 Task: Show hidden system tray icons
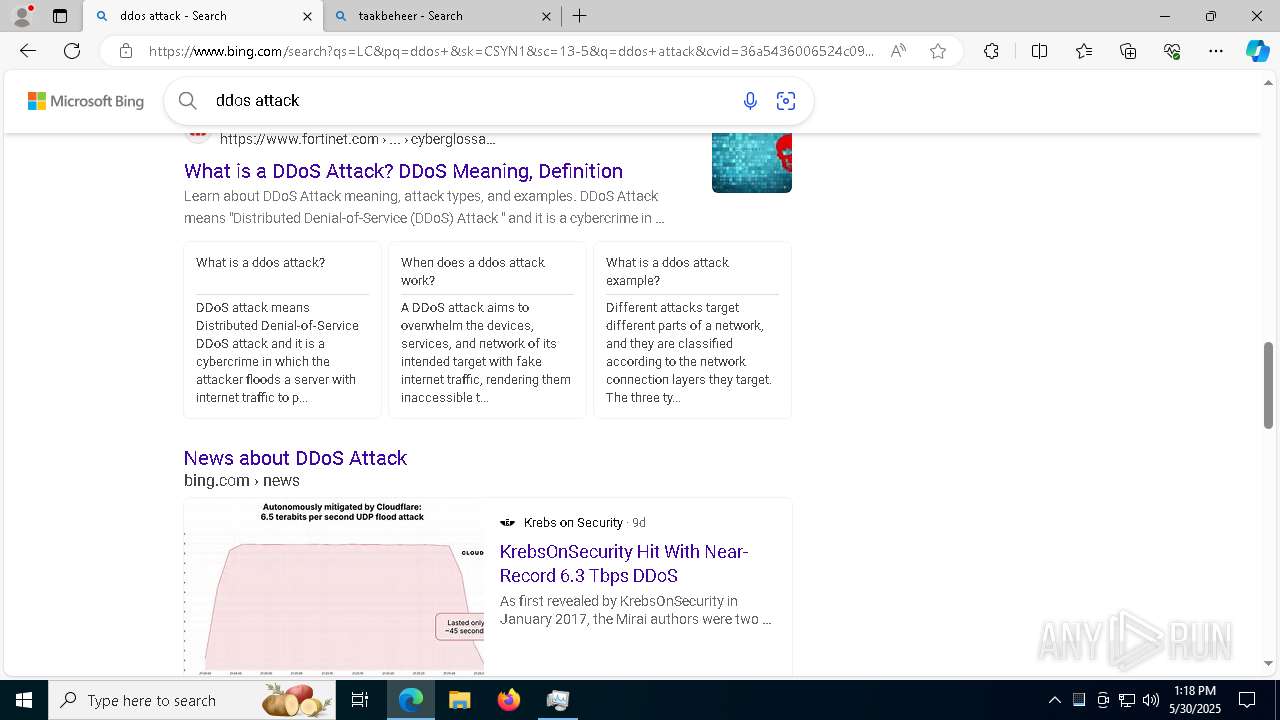[1054, 700]
